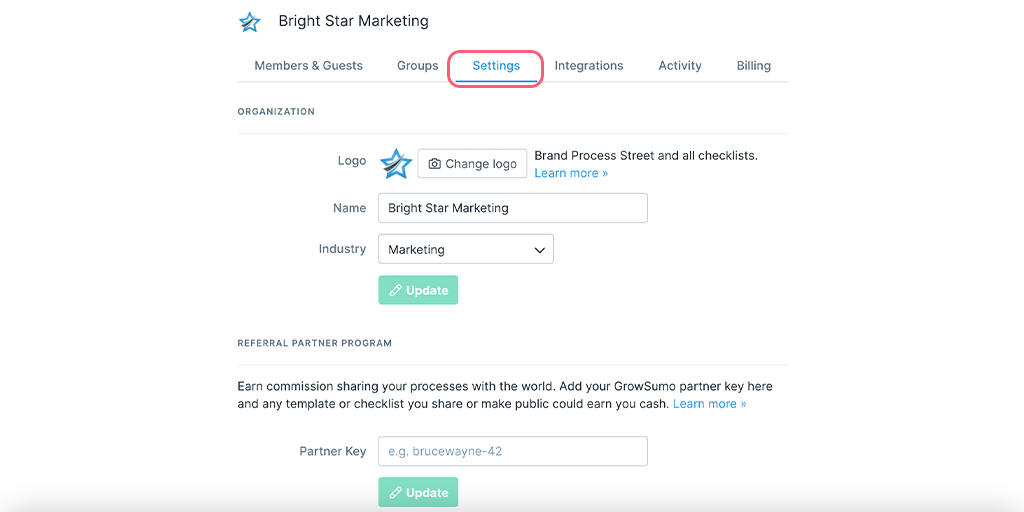The height and width of the screenshot is (512, 1024).
Task: Expand the Industry chevron arrow
Action: [x=539, y=250]
